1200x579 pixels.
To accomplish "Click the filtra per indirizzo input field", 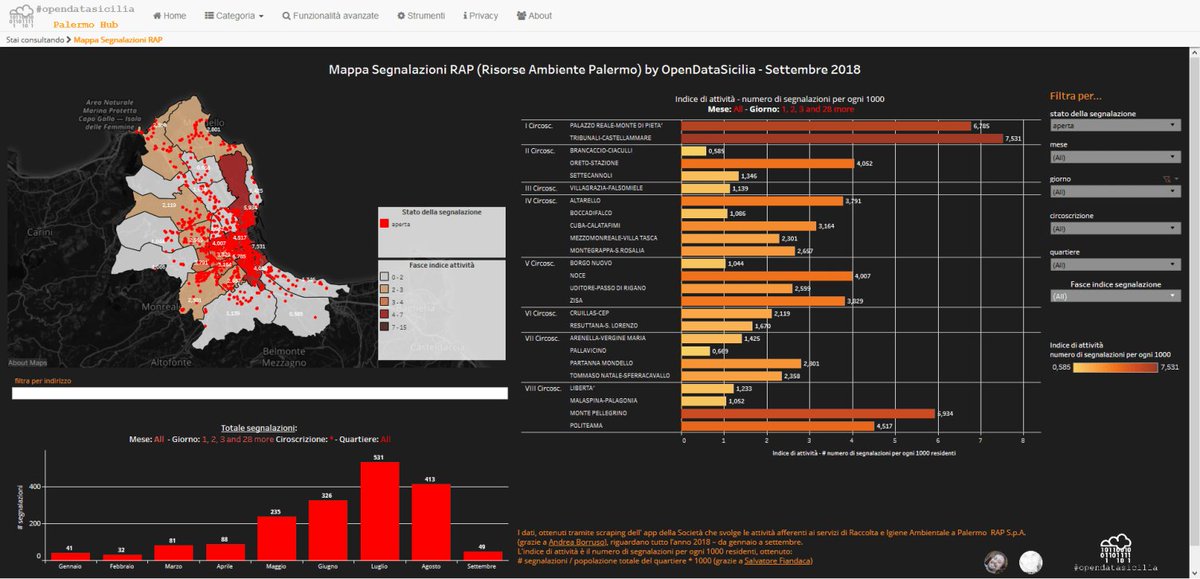I will point(260,393).
